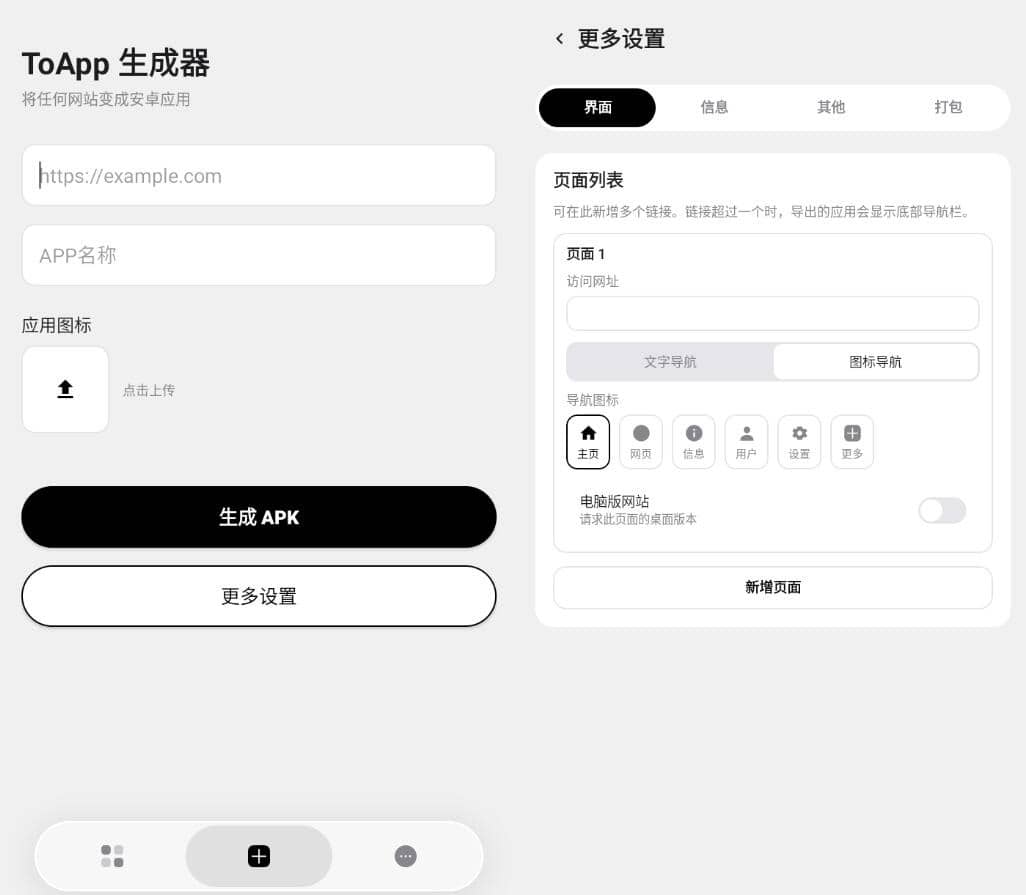Enable the 电脑版网站 desktop site toggle
Screen dimensions: 1026x895
click(x=942, y=511)
